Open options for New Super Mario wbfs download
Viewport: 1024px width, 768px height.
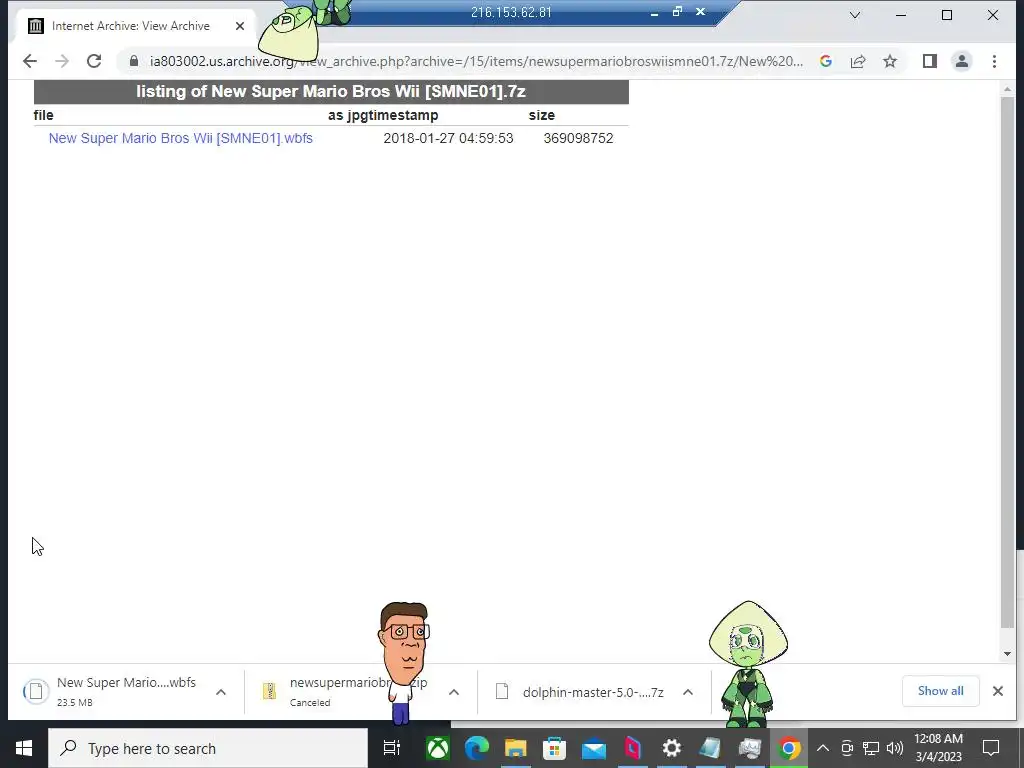(221, 692)
